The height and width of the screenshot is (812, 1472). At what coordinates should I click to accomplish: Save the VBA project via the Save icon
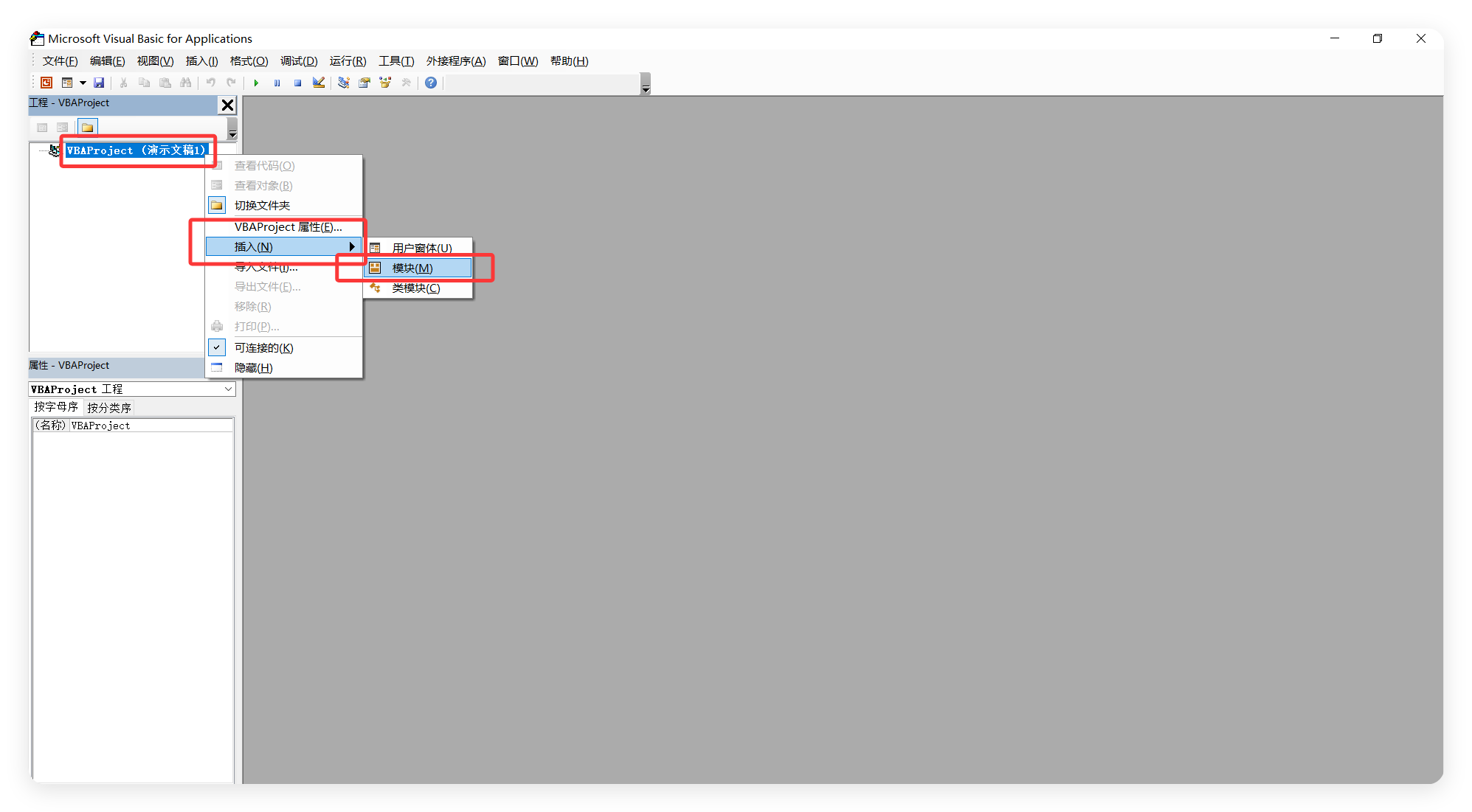(x=100, y=83)
